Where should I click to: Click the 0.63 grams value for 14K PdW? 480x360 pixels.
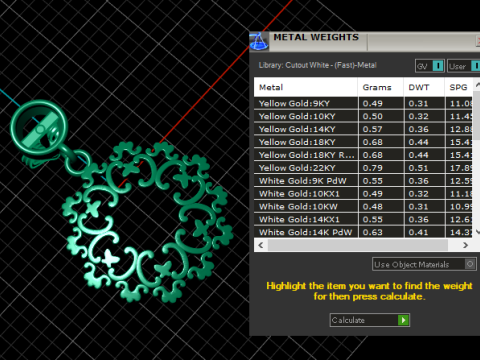click(x=373, y=232)
